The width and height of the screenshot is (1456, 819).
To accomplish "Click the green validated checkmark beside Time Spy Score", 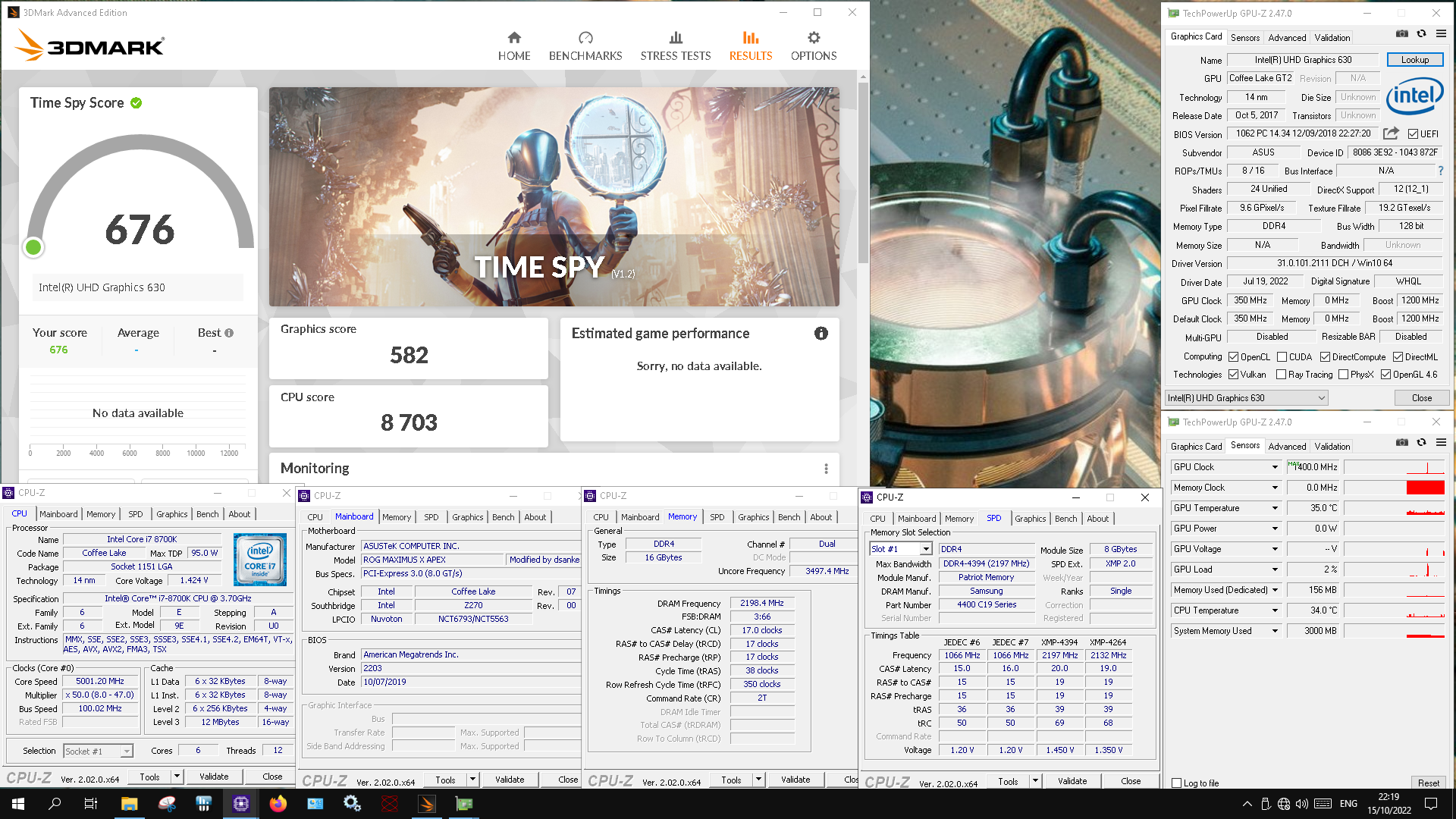I will (136, 103).
